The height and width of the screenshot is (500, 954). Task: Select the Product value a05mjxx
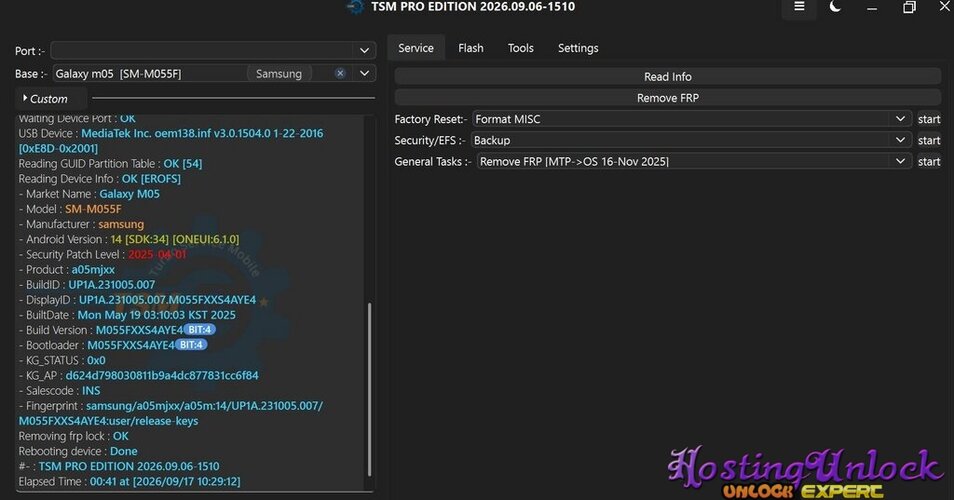tap(93, 269)
